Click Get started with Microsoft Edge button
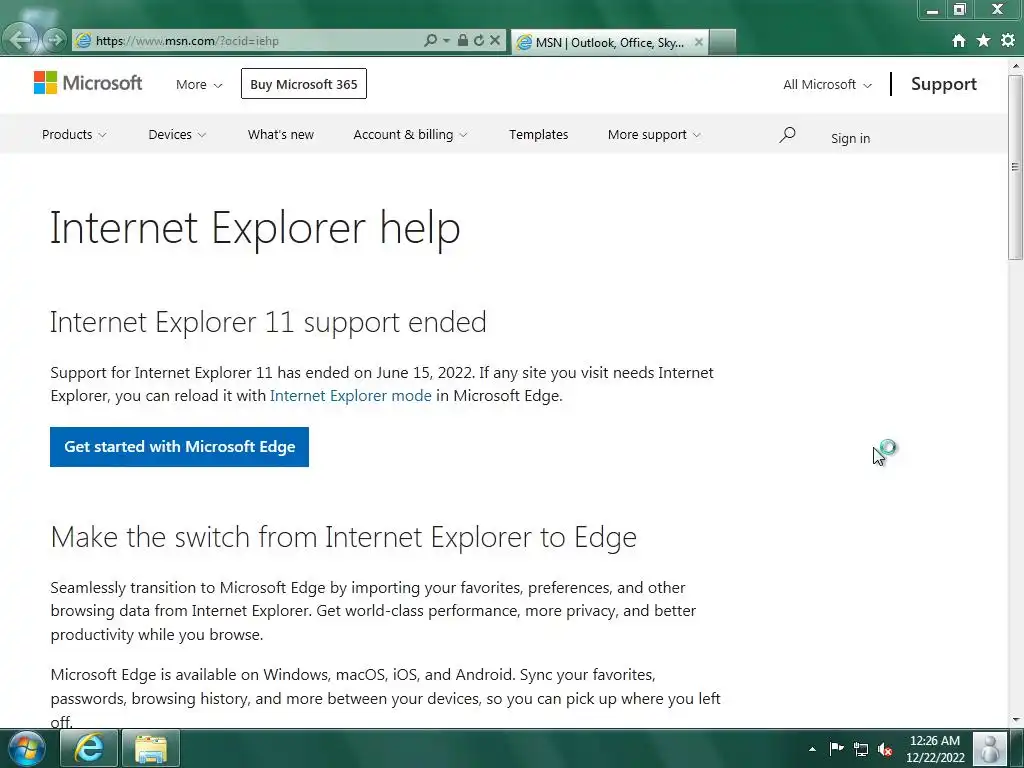The height and width of the screenshot is (768, 1024). point(180,447)
